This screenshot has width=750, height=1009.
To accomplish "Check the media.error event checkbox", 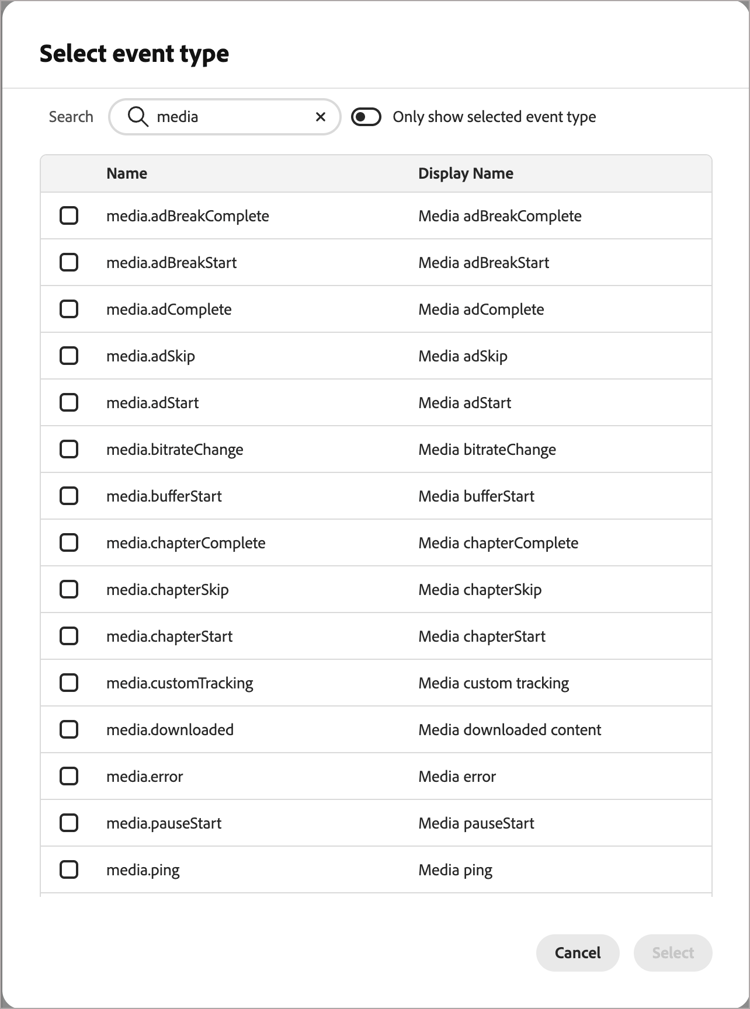I will pyautogui.click(x=69, y=776).
